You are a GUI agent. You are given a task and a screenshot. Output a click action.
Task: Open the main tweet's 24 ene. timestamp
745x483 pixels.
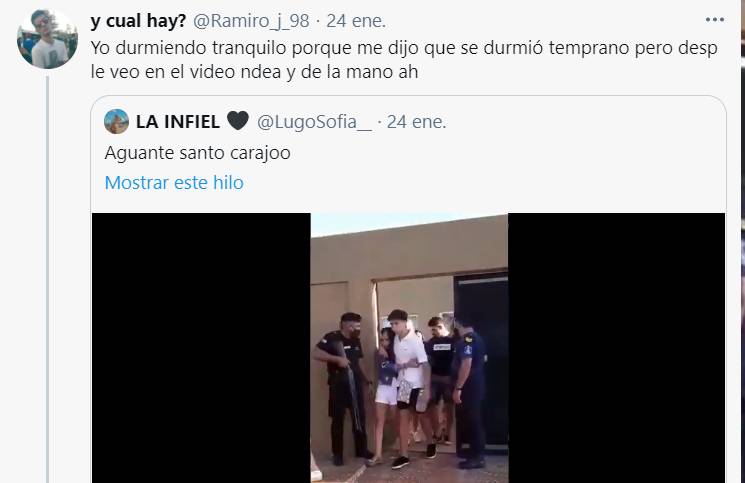(x=356, y=20)
